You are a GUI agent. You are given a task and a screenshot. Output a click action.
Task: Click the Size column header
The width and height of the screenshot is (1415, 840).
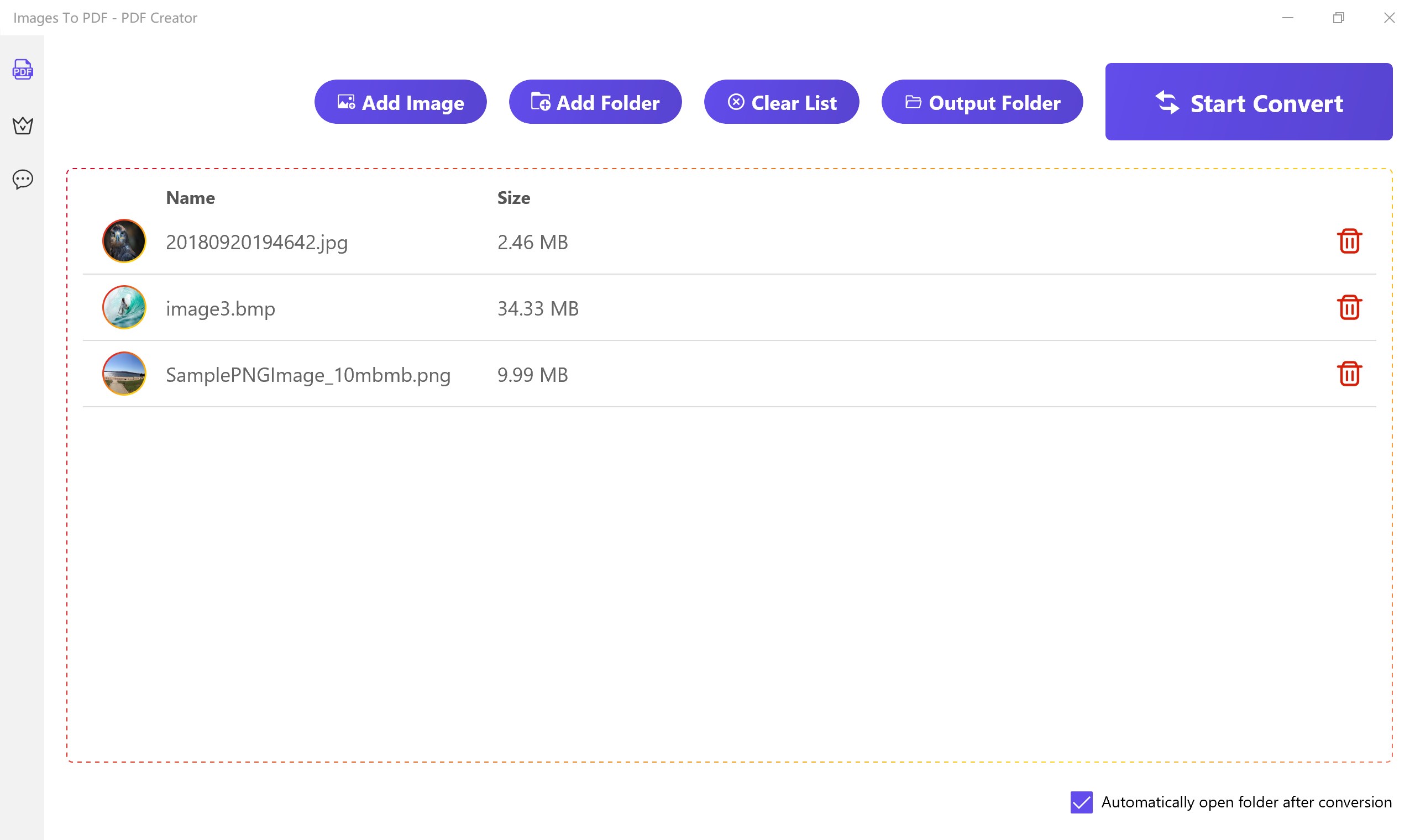pos(513,198)
